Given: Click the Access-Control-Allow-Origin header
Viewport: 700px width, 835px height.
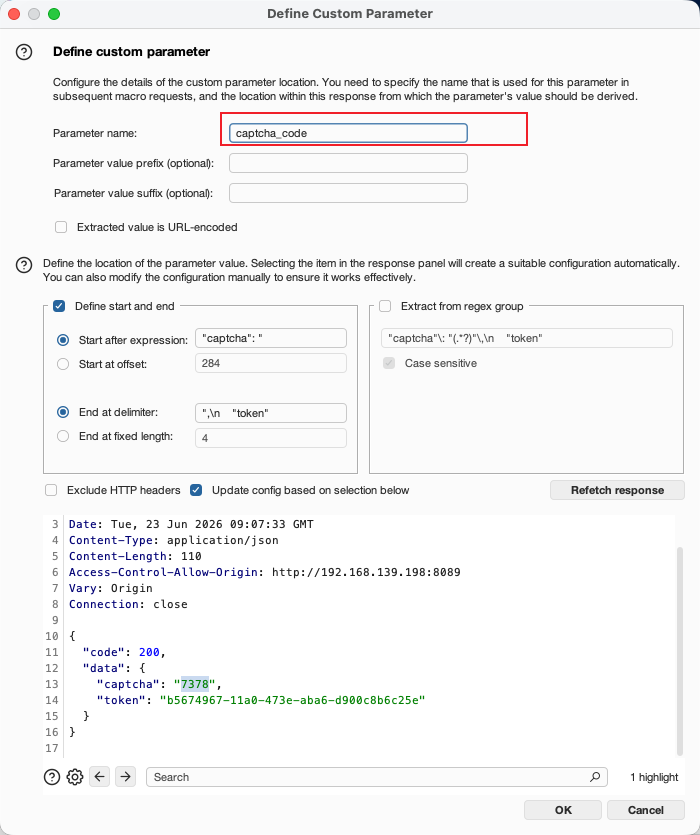Looking at the screenshot, I should pos(265,572).
